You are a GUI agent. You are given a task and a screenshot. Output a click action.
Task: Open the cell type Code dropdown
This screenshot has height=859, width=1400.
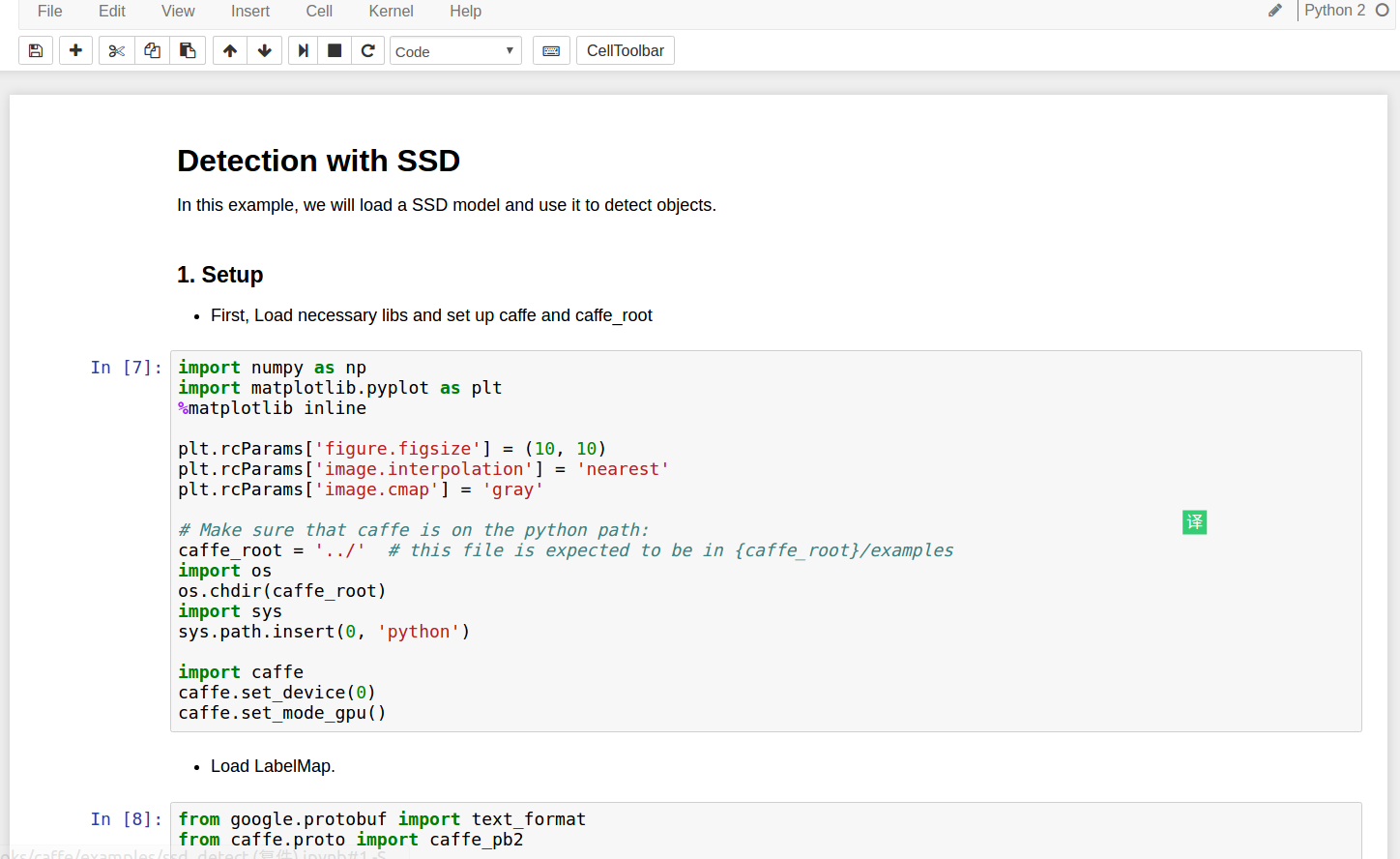click(x=455, y=50)
